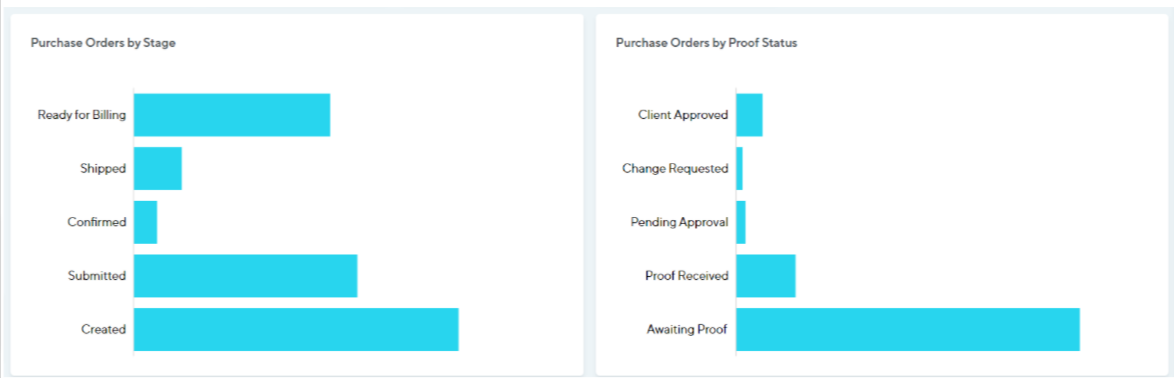Click the Submitted axis label

point(97,275)
